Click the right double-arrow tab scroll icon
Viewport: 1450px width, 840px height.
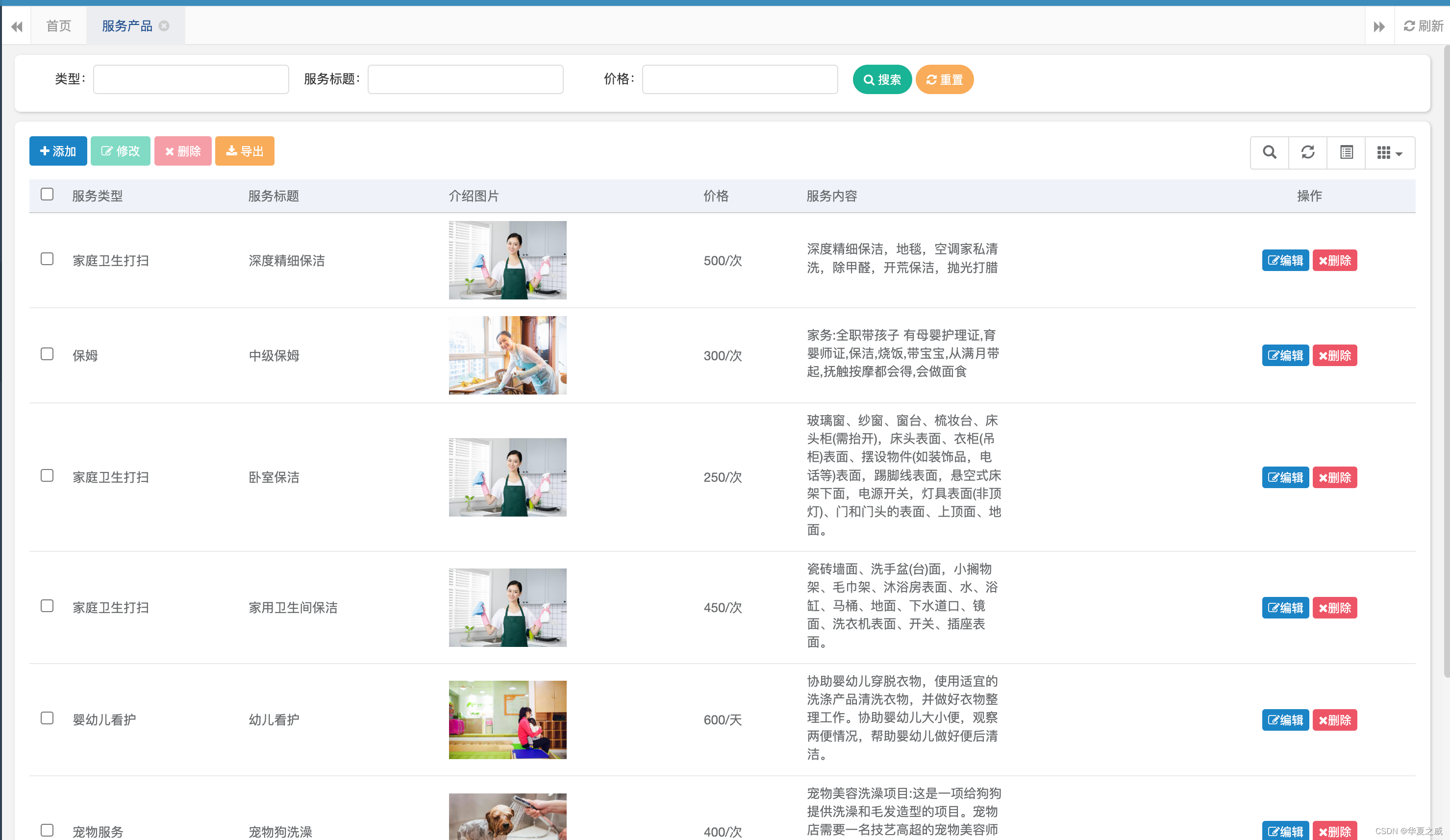[x=1379, y=26]
